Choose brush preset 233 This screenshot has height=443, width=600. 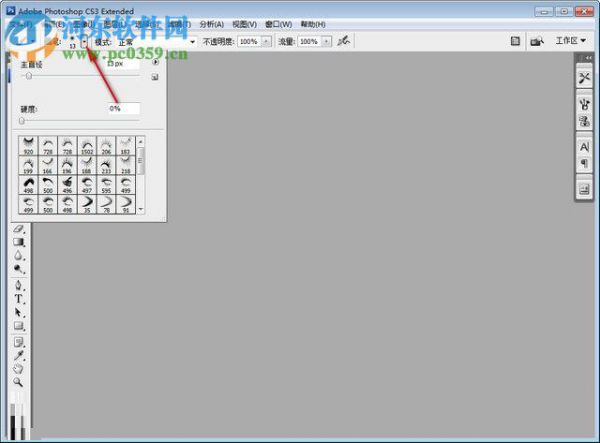click(106, 165)
